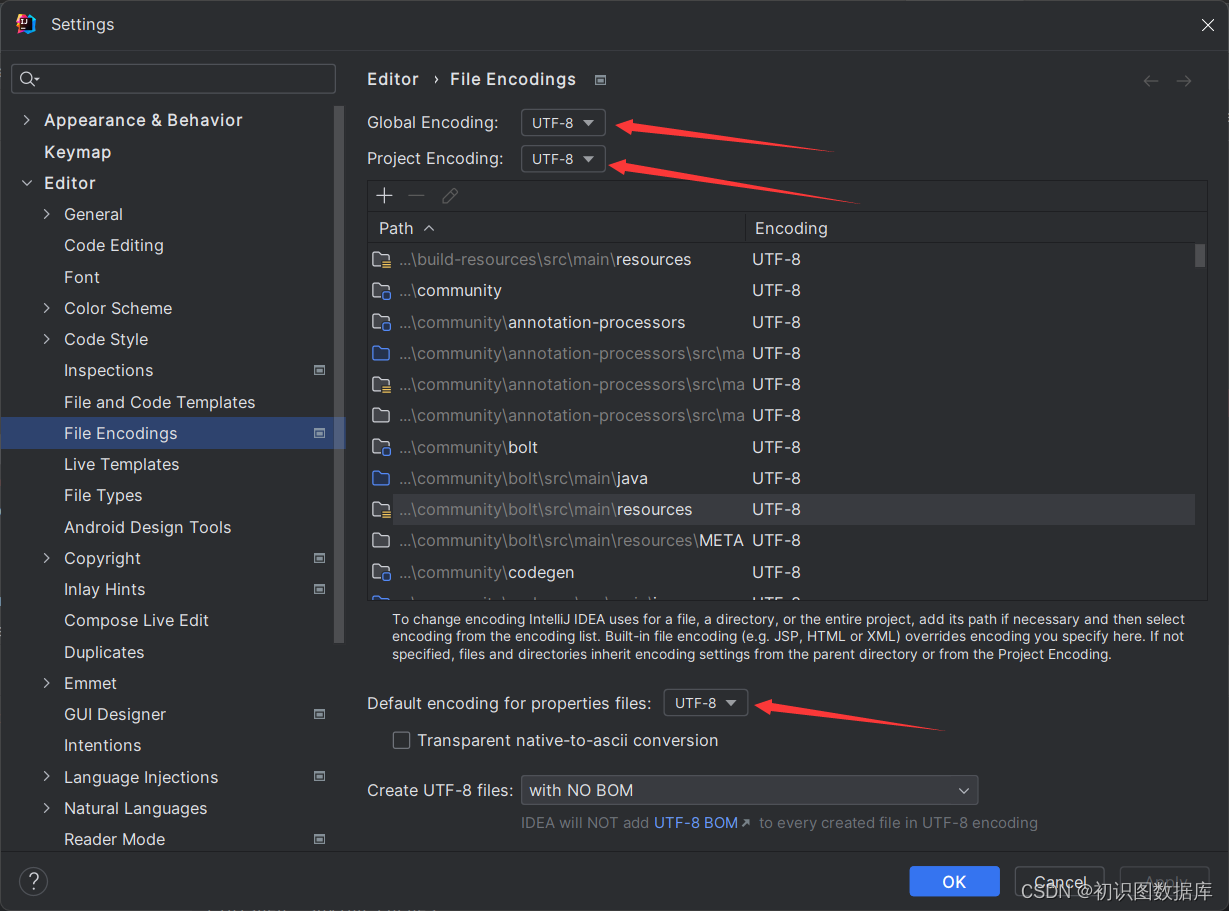Click in the settings search field
This screenshot has width=1229, height=911.
tap(174, 79)
